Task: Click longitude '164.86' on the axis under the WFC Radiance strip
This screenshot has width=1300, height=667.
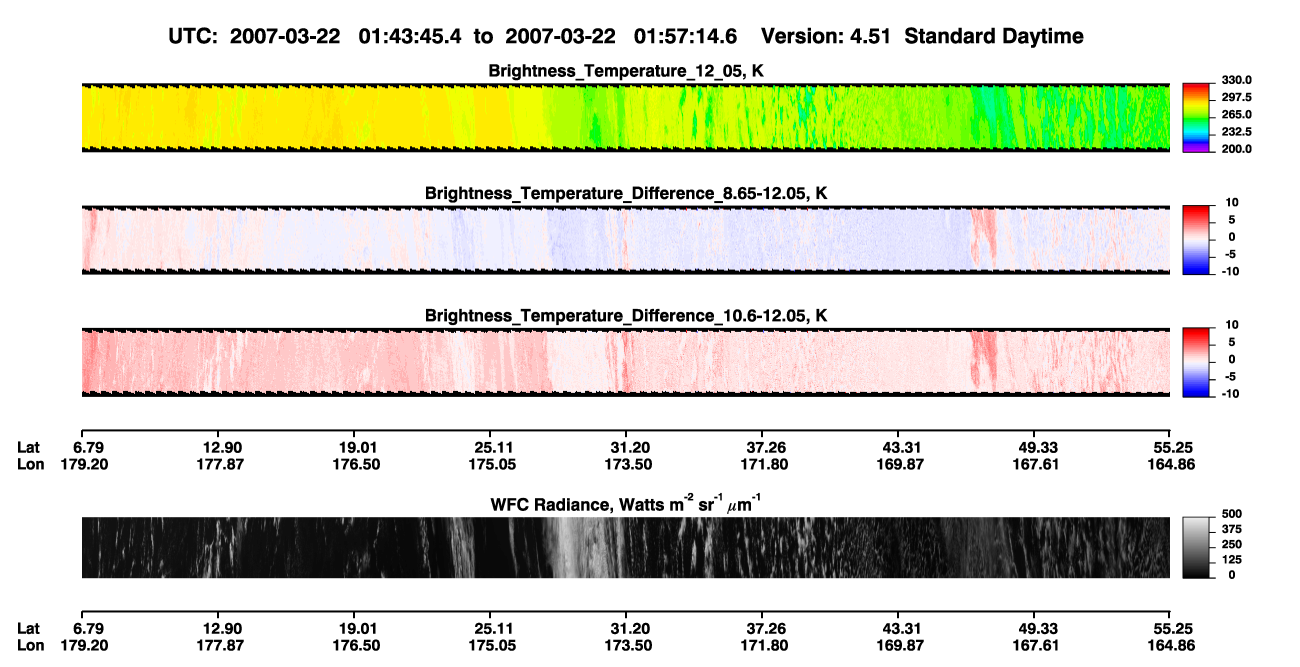Action: tap(1170, 645)
